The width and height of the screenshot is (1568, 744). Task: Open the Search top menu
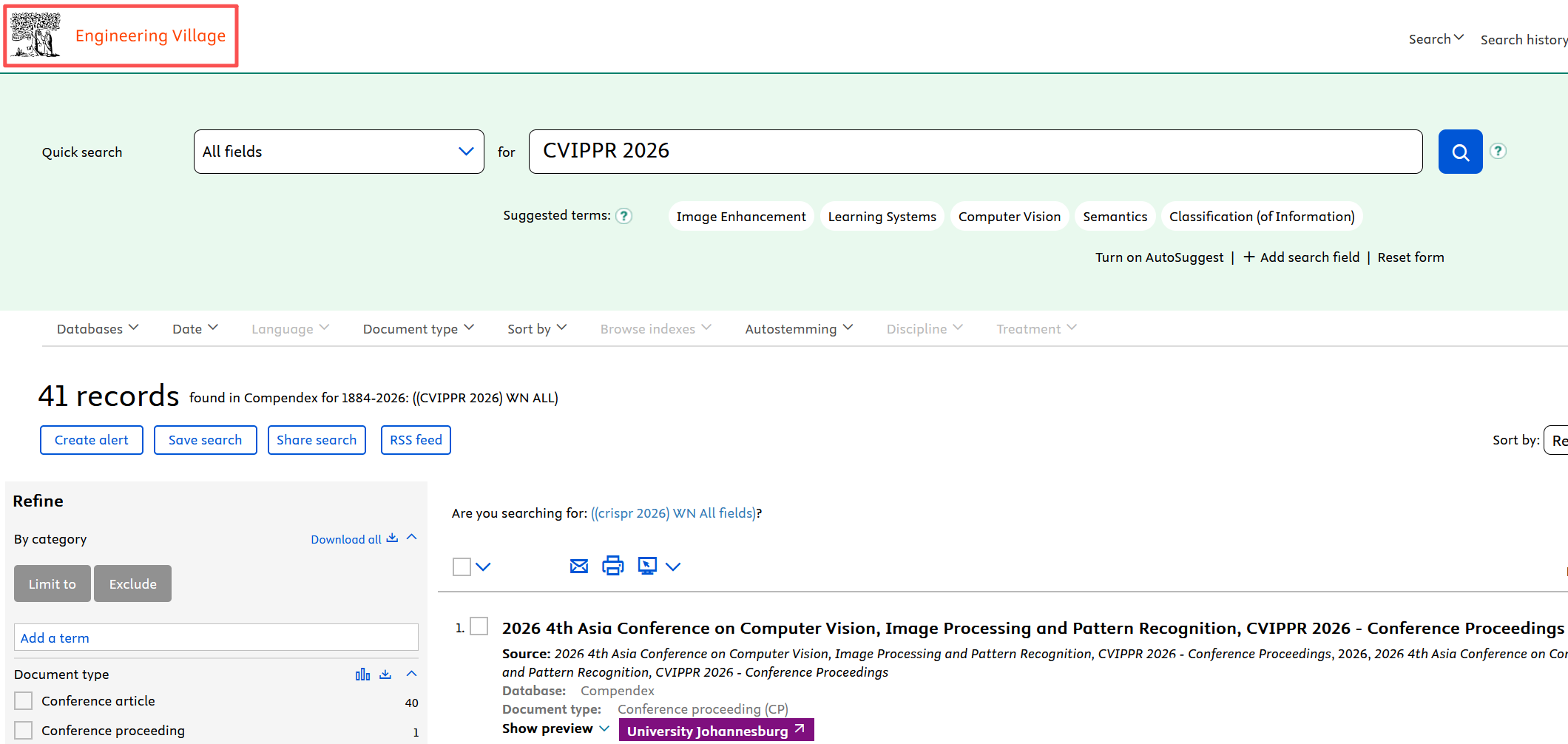(1436, 39)
